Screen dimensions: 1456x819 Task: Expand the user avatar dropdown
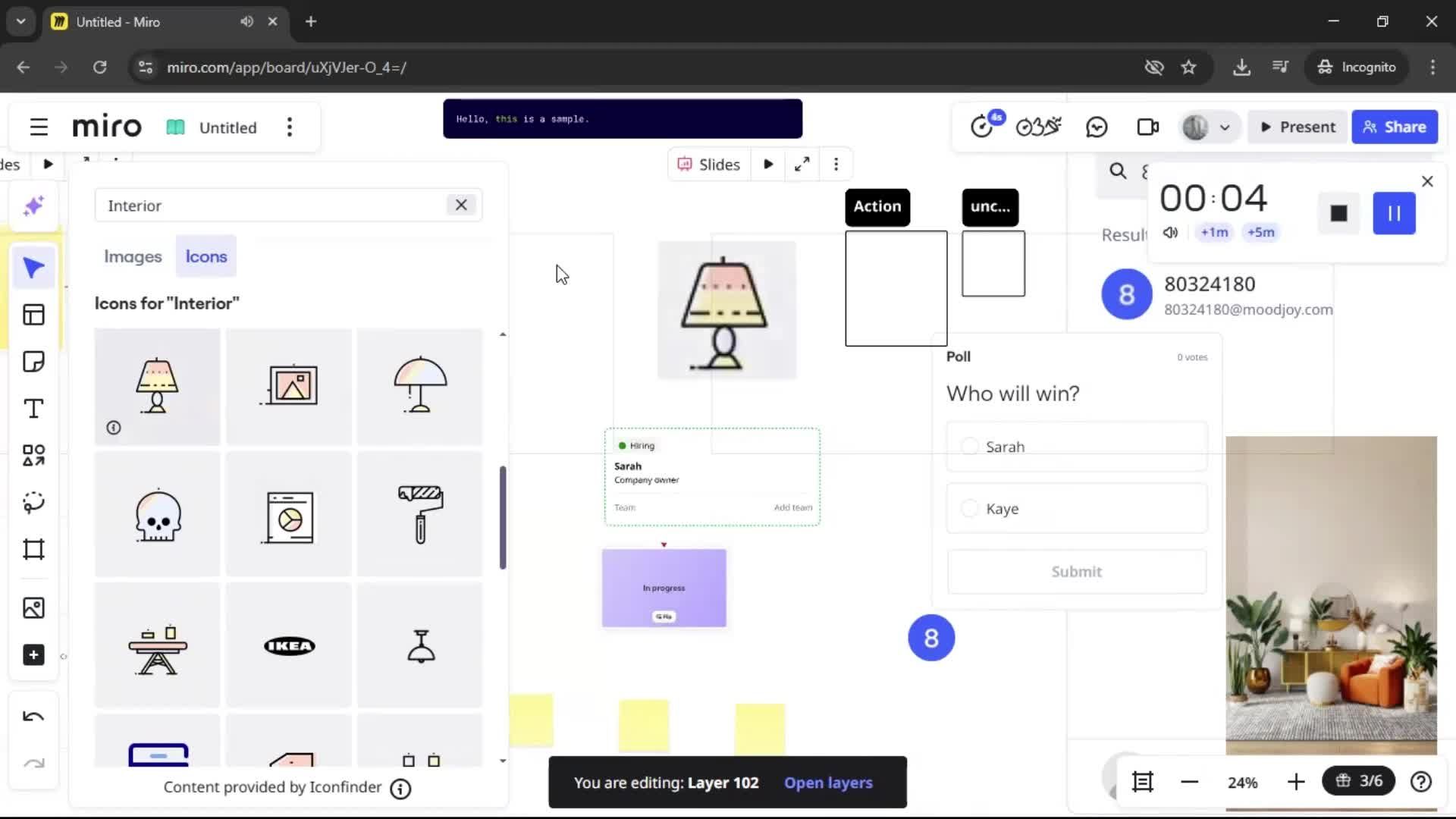tap(1225, 127)
